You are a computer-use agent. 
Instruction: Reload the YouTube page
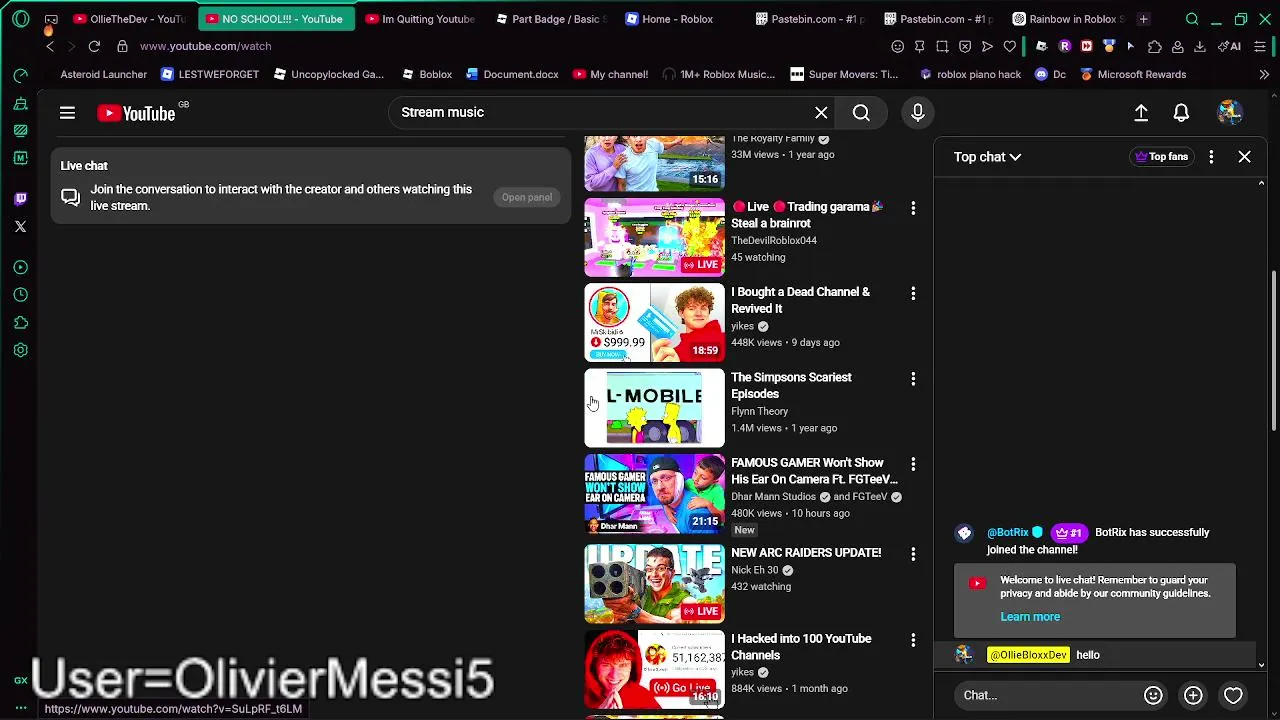coord(94,46)
